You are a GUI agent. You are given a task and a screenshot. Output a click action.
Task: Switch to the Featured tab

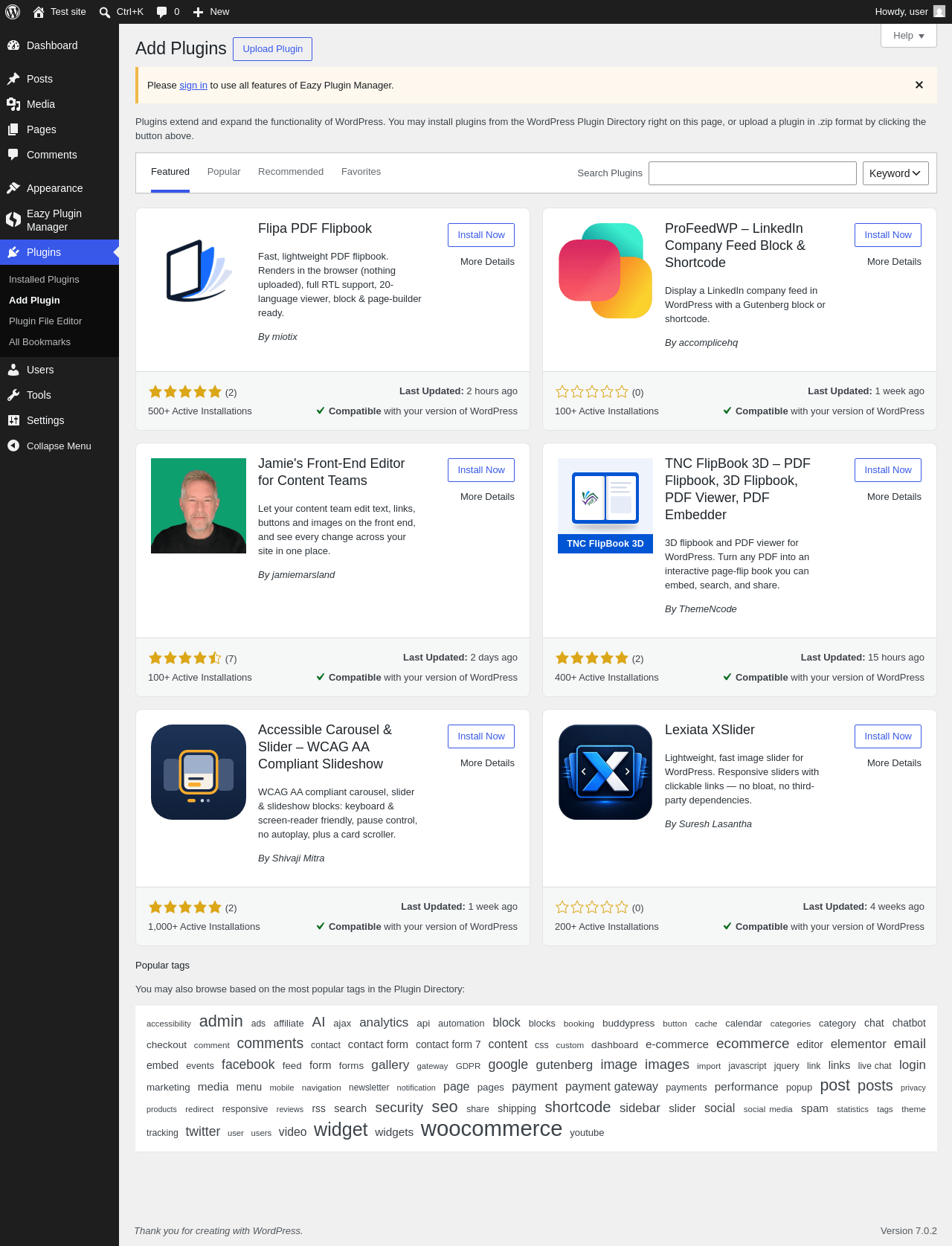(170, 172)
